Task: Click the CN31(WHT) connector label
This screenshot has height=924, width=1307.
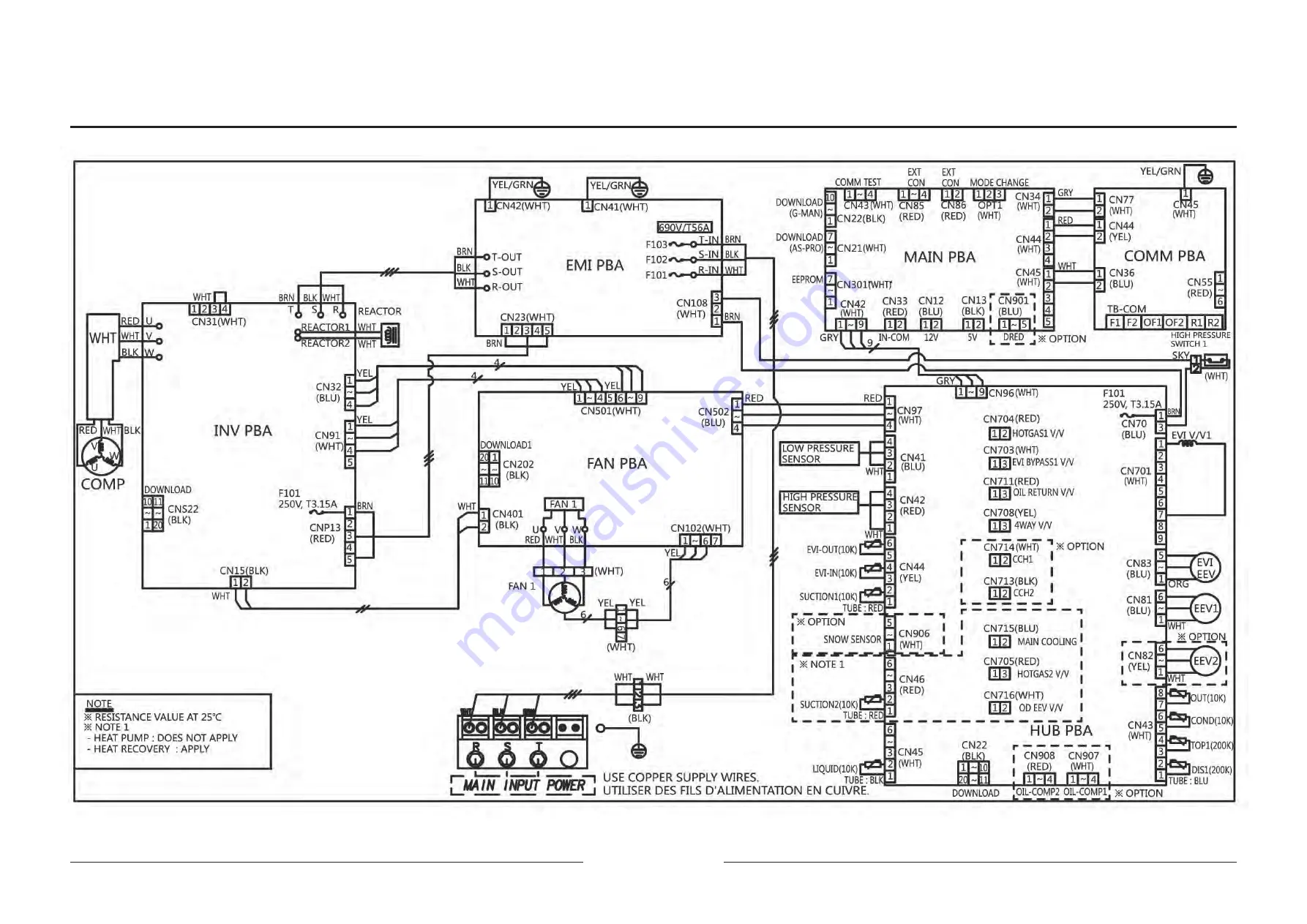Action: click(219, 322)
